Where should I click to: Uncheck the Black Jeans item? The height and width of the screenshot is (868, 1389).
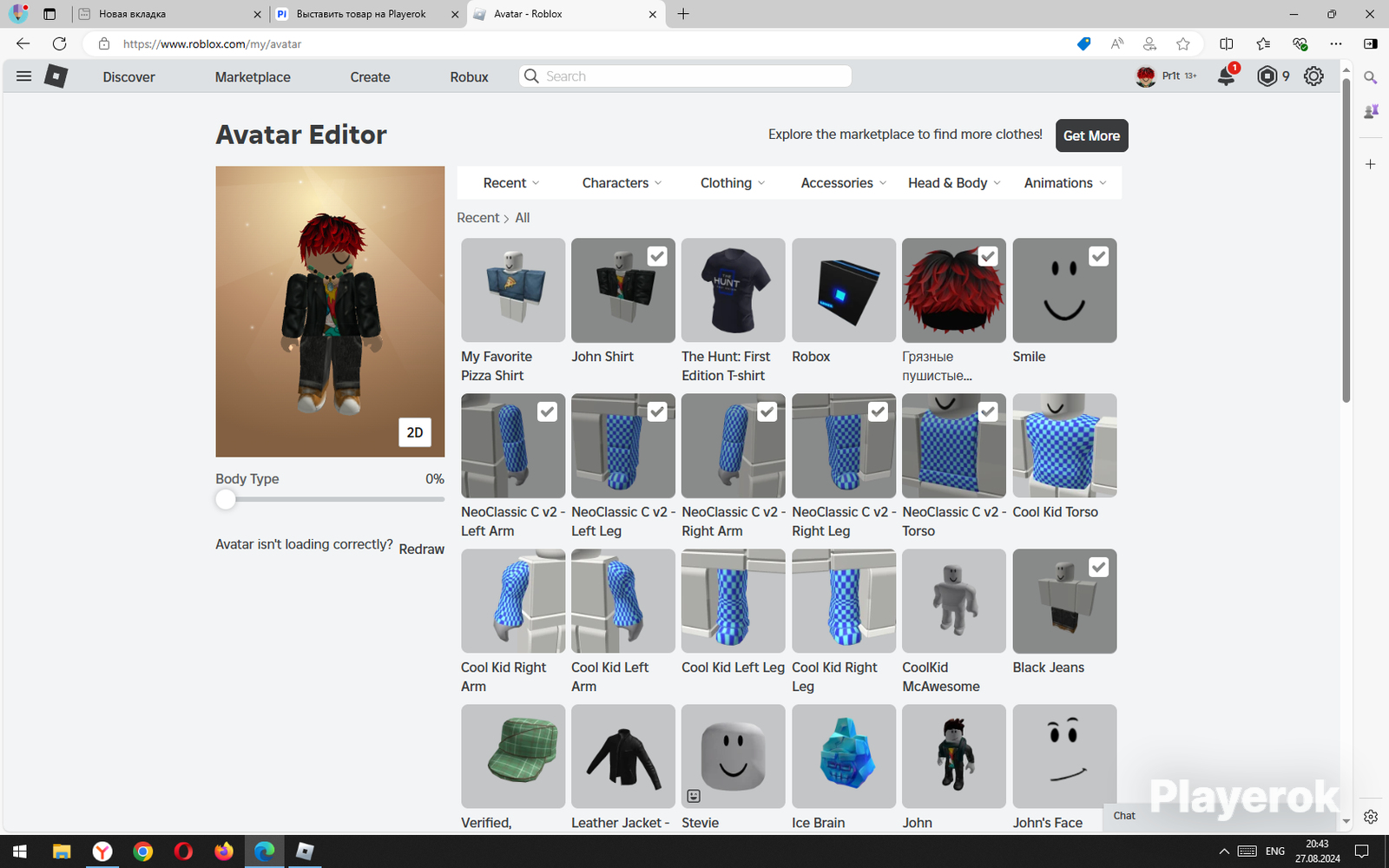(1098, 567)
